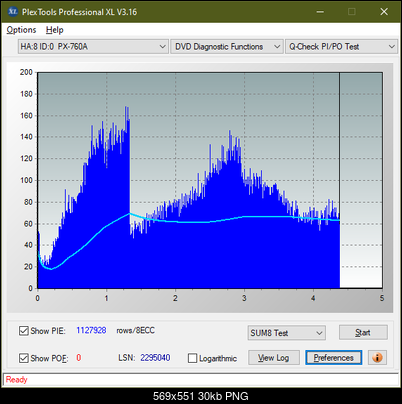Click the PlexTools XL app icon
Screen dimensions: 402x404
point(13,12)
